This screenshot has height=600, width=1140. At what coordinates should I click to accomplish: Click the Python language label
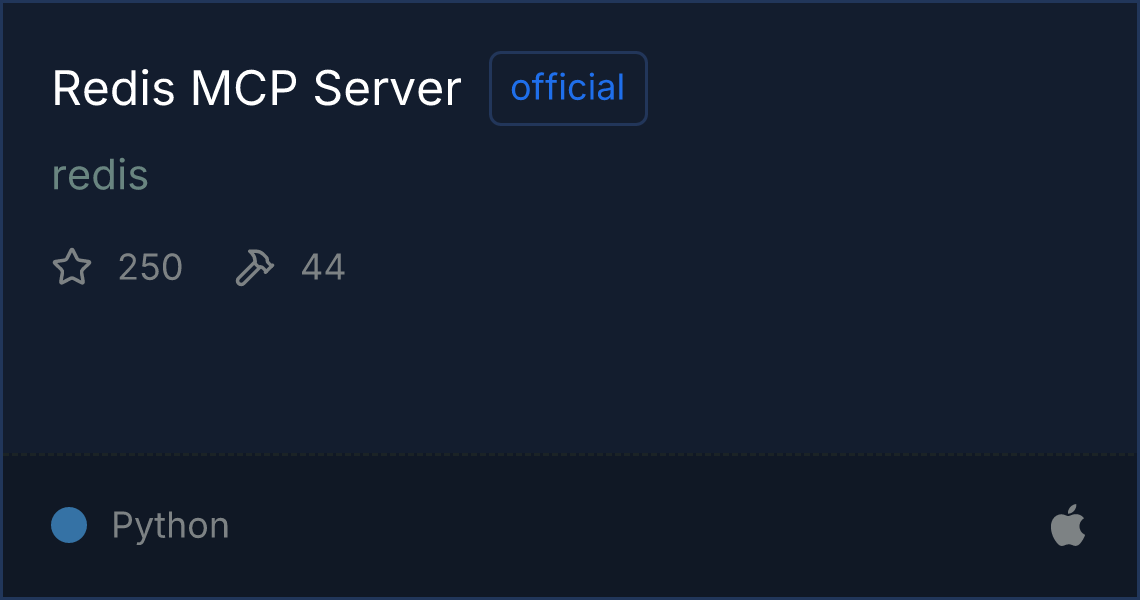[x=171, y=526]
